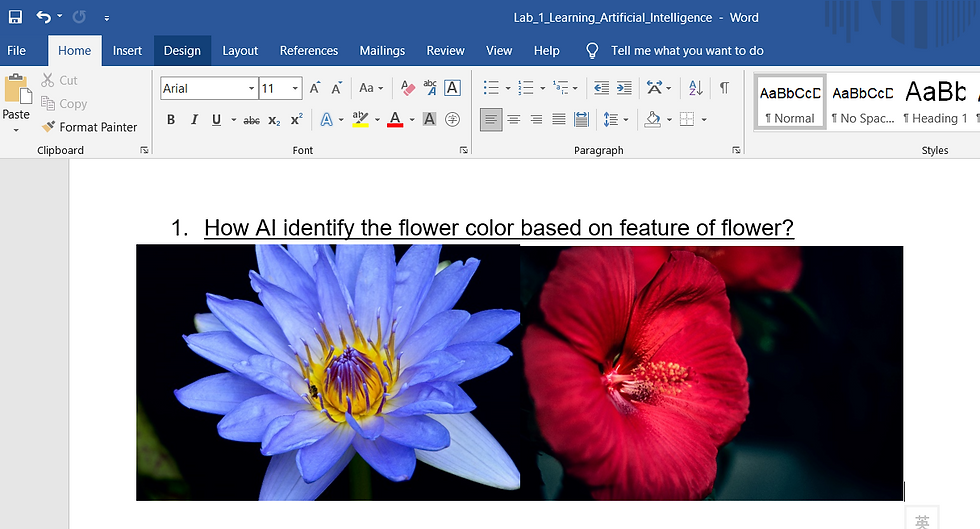Viewport: 980px width, 529px height.
Task: Toggle Bold formatting
Action: click(171, 119)
